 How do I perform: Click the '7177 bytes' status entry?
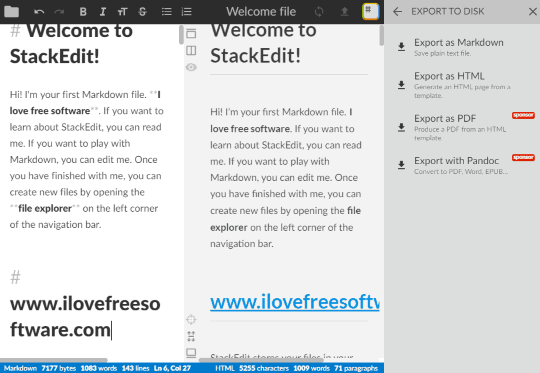[59, 368]
